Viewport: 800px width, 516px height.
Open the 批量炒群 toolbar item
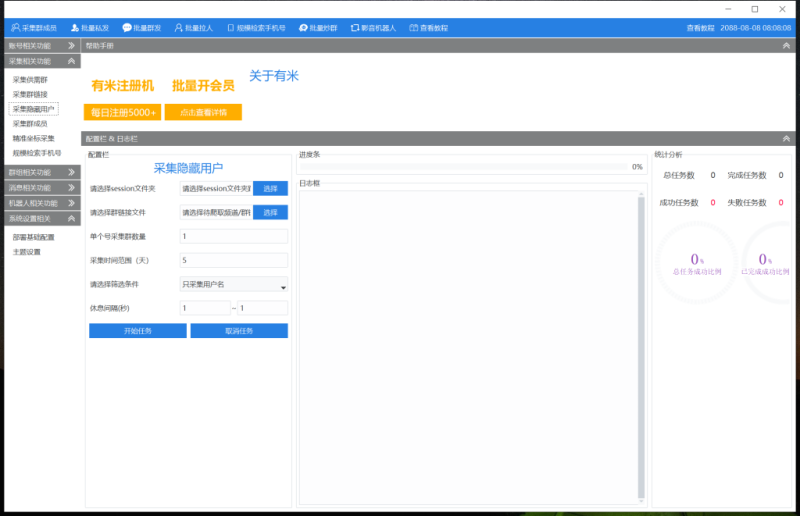point(318,28)
